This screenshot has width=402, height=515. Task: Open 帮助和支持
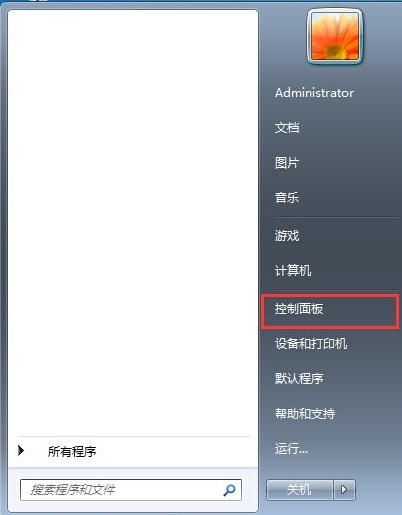(305, 414)
